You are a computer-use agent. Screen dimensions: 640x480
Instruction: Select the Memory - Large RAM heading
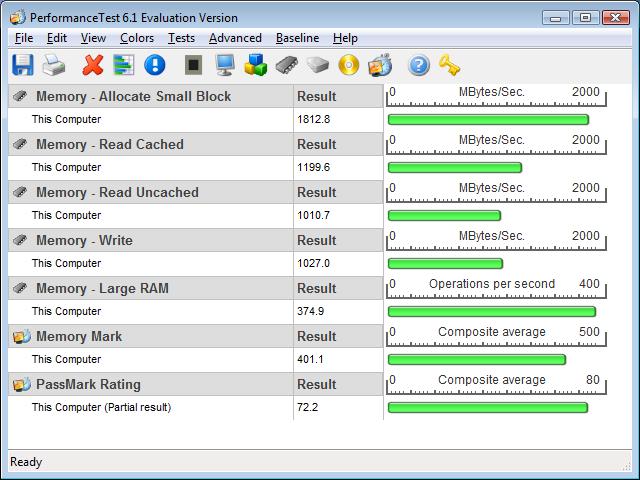102,288
